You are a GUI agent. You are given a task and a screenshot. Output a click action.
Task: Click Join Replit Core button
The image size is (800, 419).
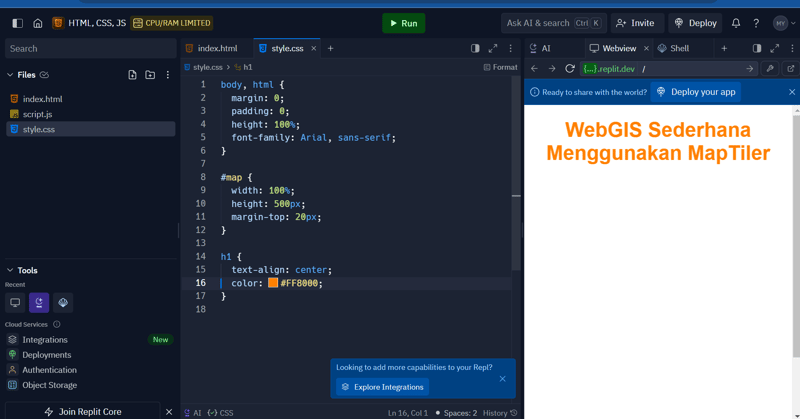(x=83, y=411)
